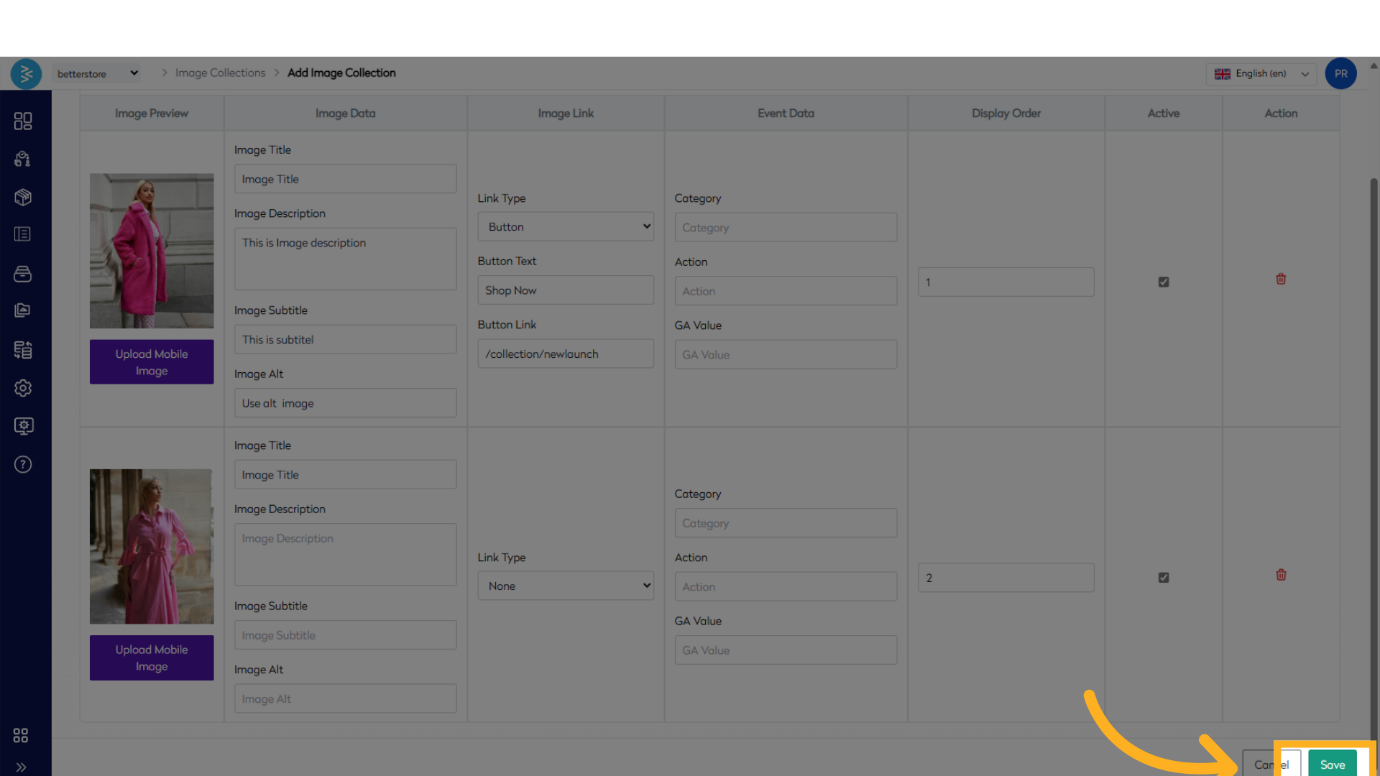This screenshot has width=1380, height=776.
Task: Click the Button Link input field
Action: (565, 354)
